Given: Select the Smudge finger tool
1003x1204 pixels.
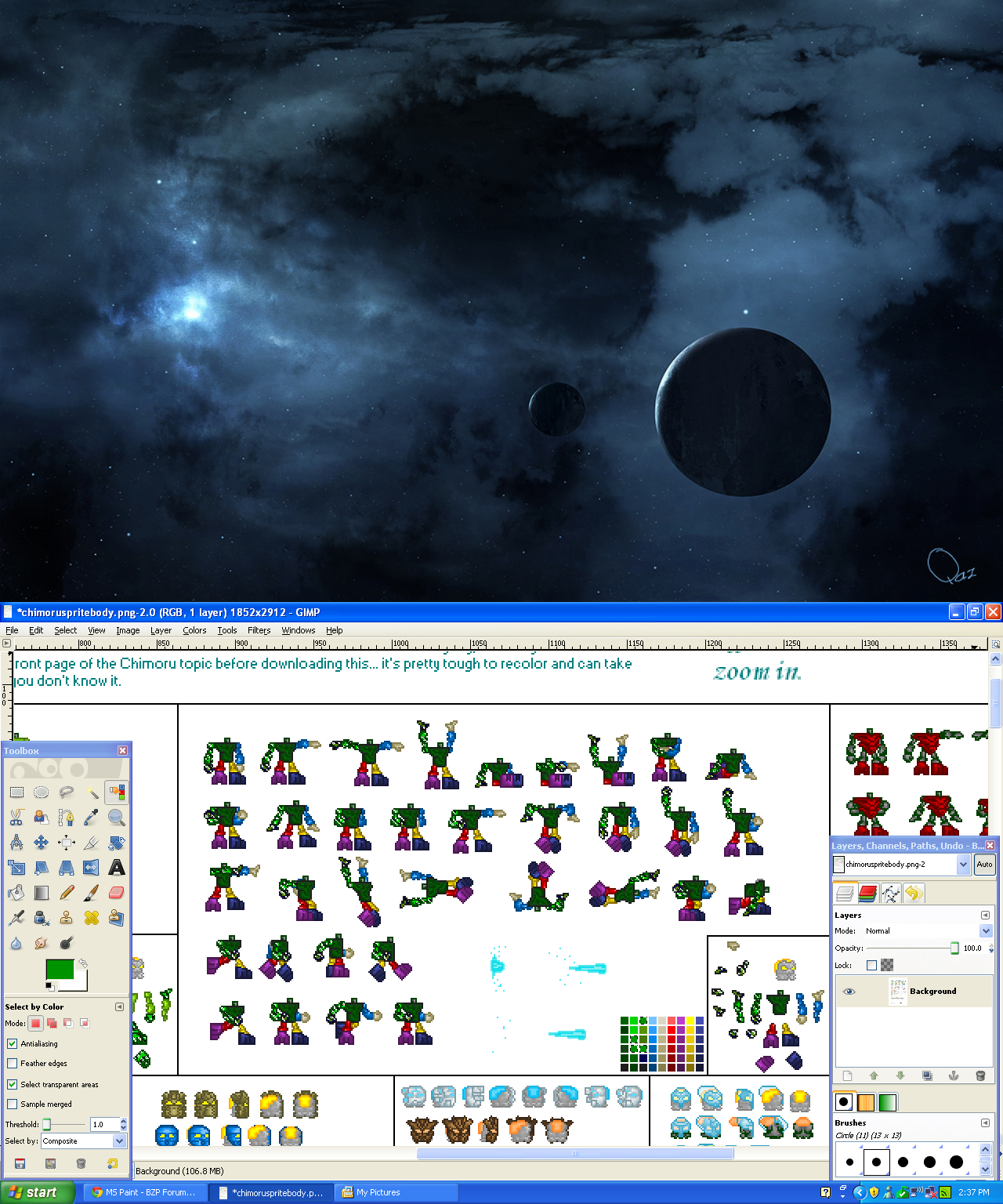Looking at the screenshot, I should click(42, 943).
